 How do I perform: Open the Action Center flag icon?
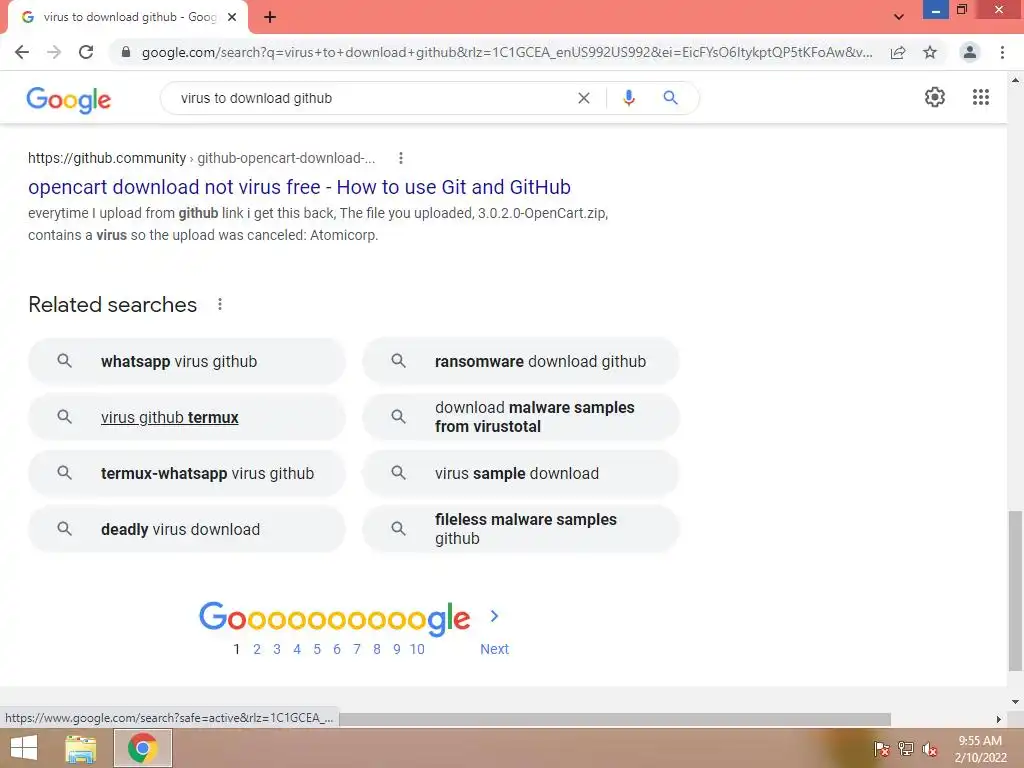(x=881, y=749)
